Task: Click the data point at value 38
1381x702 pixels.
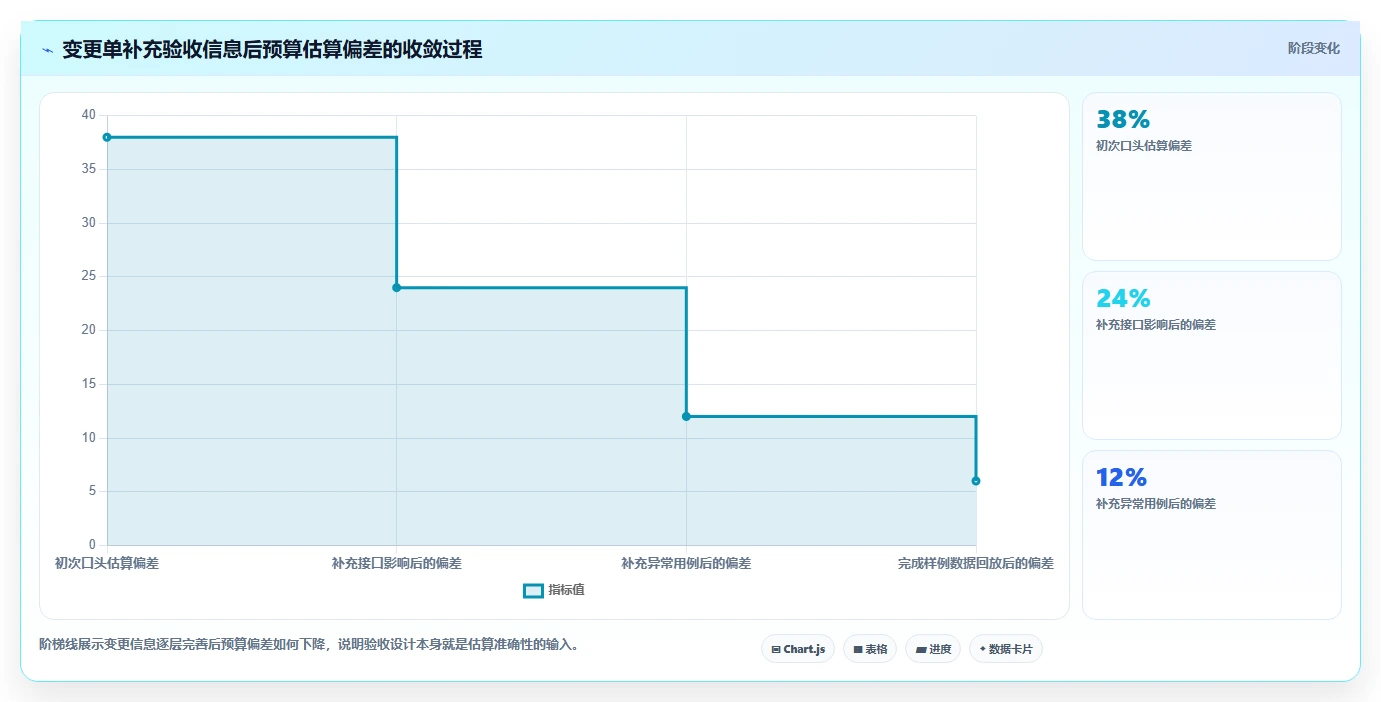Action: point(107,137)
